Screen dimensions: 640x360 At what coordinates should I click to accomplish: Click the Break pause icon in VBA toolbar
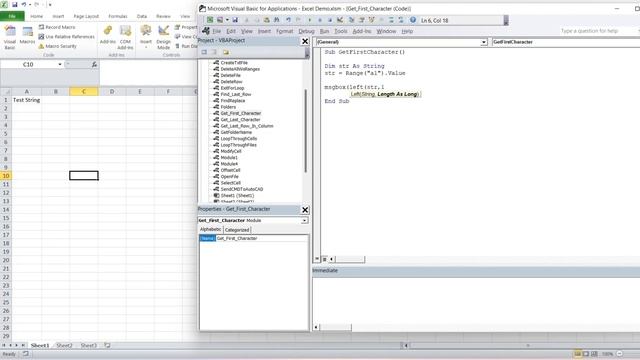(320, 20)
